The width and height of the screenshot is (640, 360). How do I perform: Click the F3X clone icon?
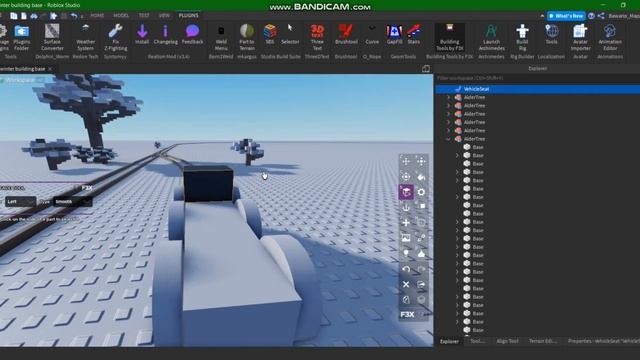(406, 300)
